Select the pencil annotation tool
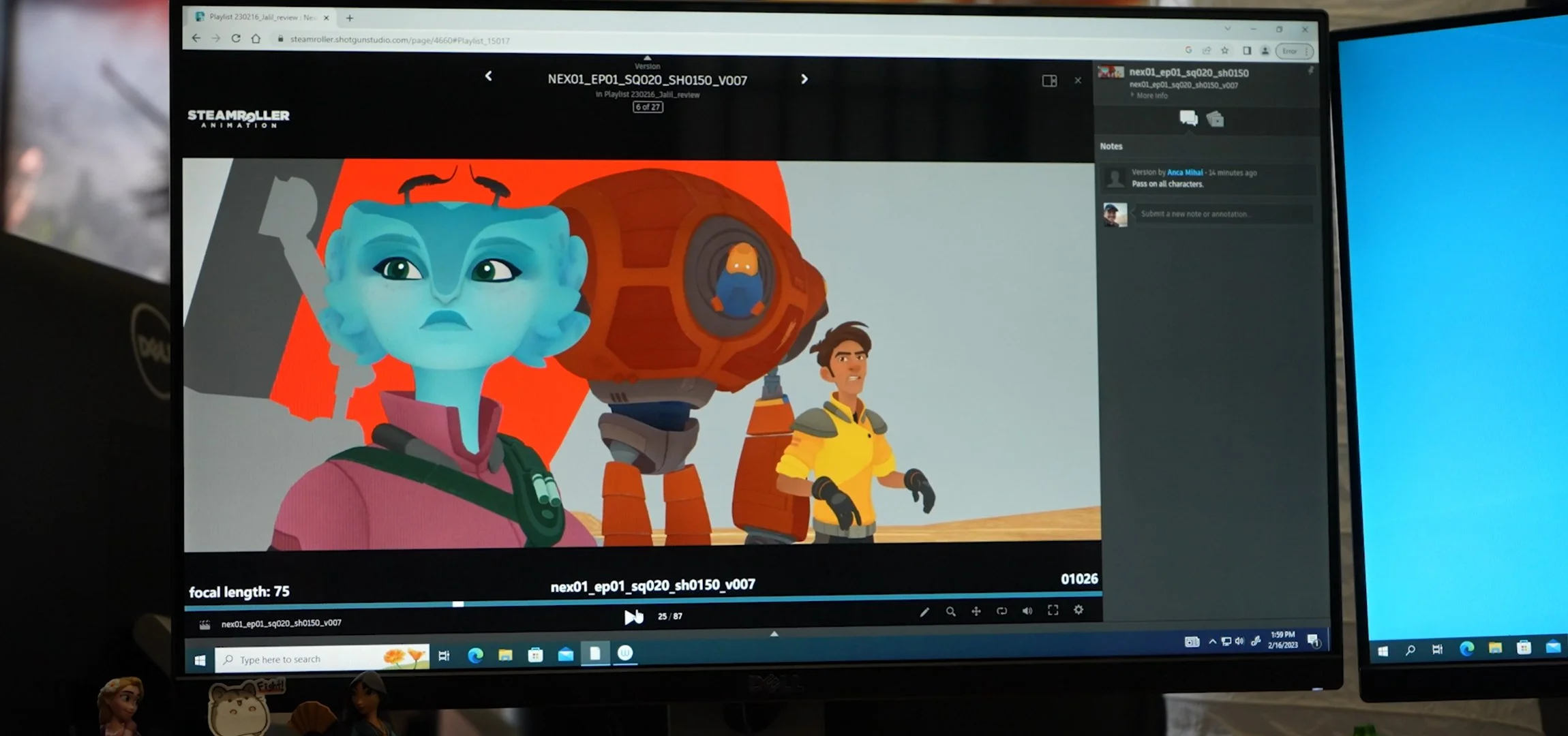The width and height of the screenshot is (1568, 736). click(924, 612)
